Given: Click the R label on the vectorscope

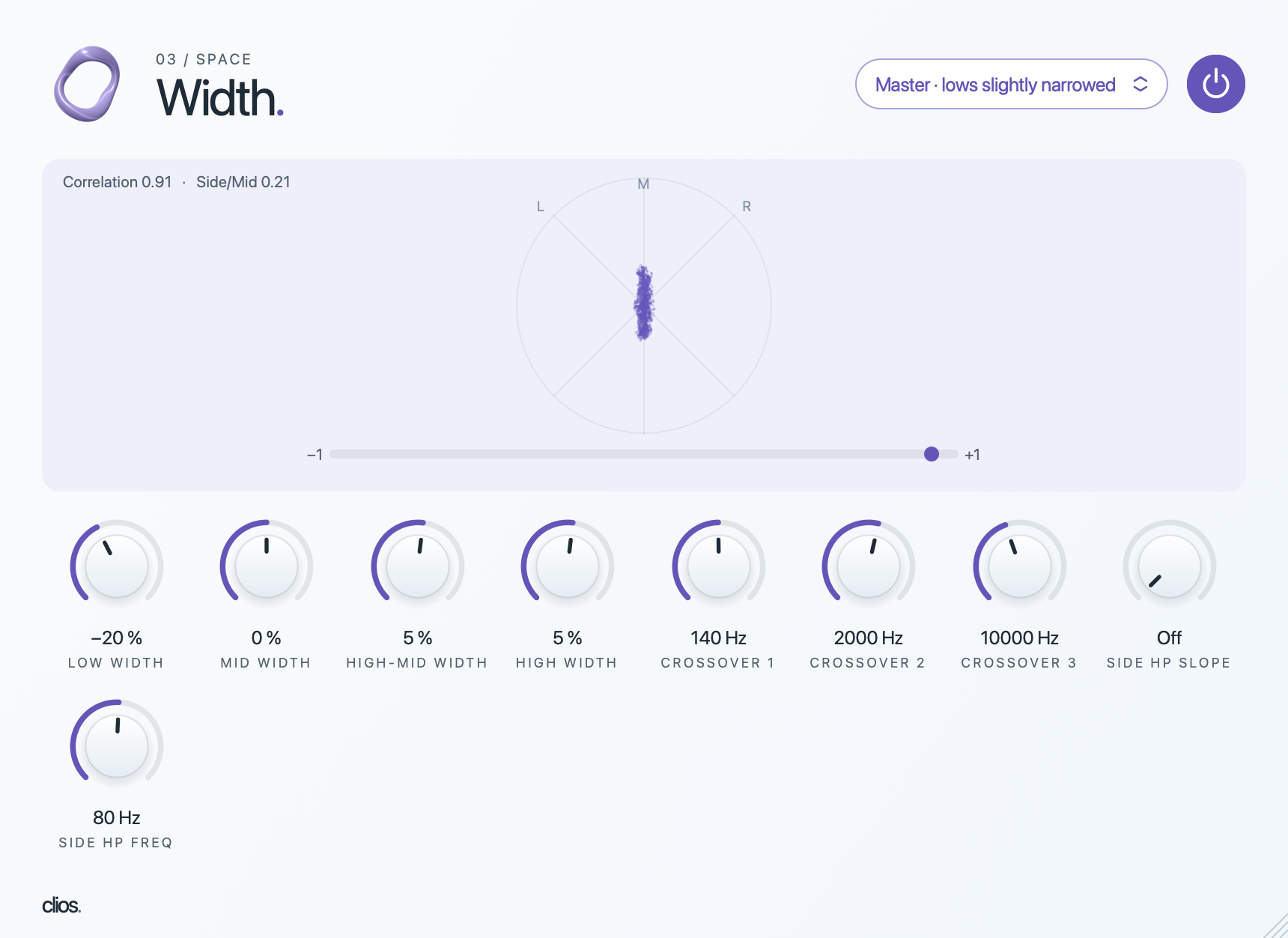Looking at the screenshot, I should [747, 207].
